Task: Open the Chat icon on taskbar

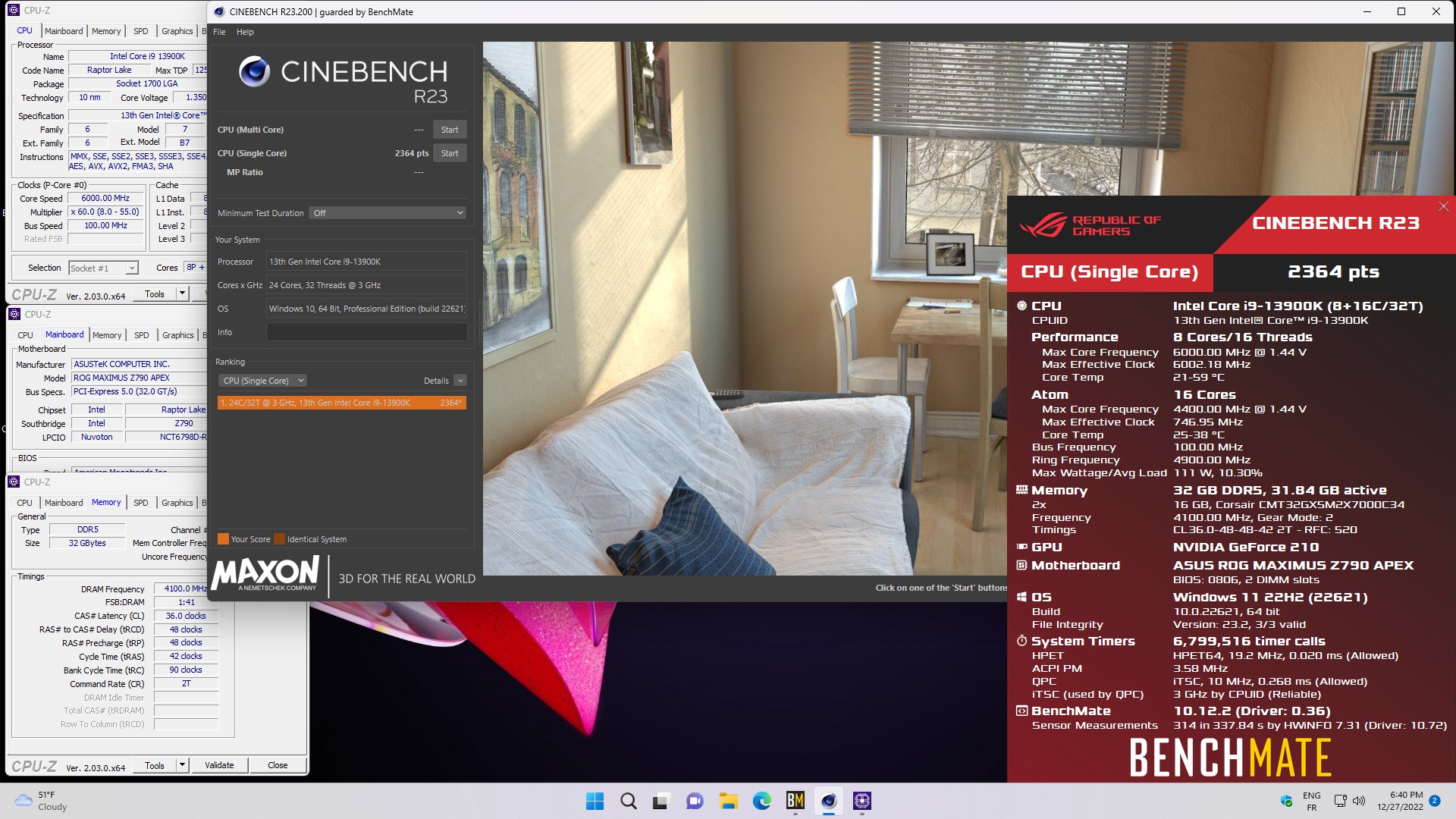Action: pos(695,801)
